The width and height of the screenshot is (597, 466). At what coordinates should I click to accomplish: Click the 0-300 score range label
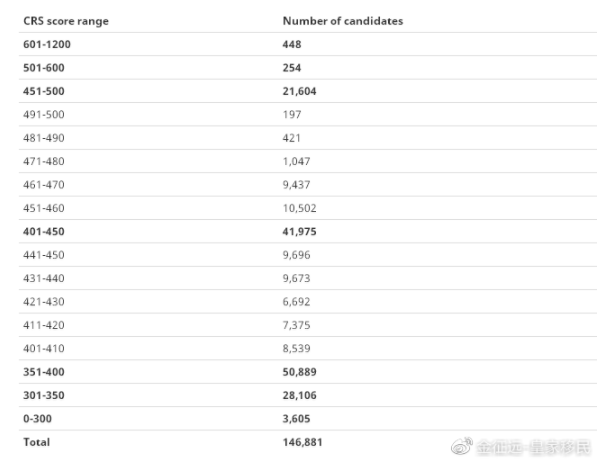[x=37, y=418]
